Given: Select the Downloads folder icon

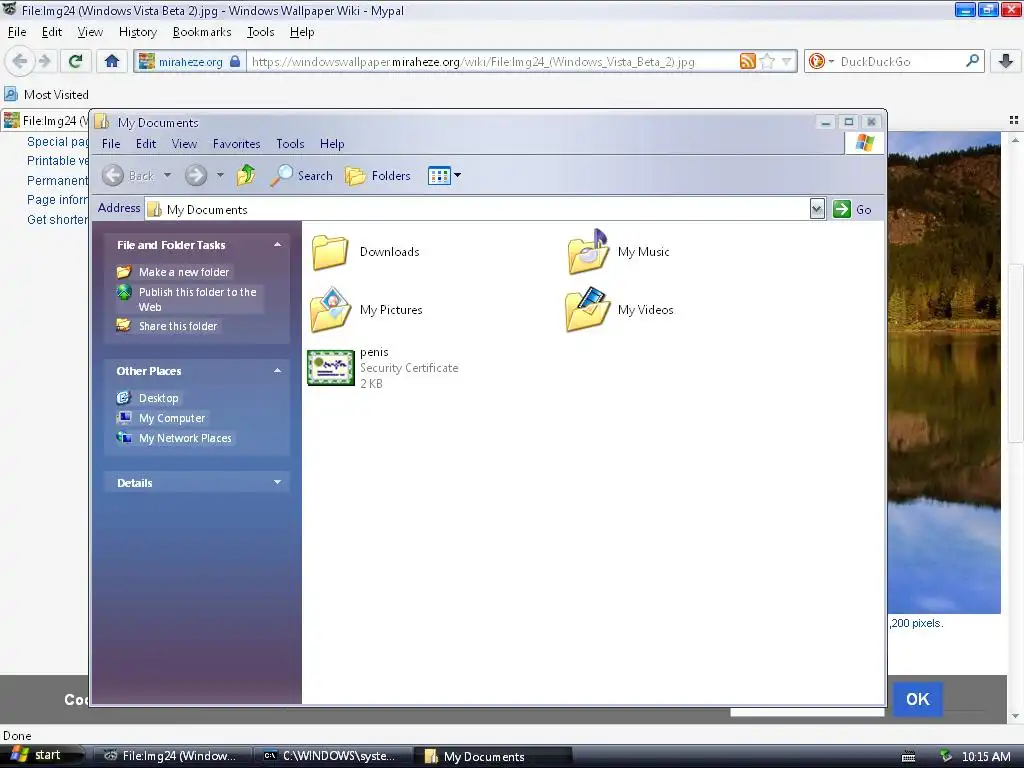Looking at the screenshot, I should pos(330,251).
